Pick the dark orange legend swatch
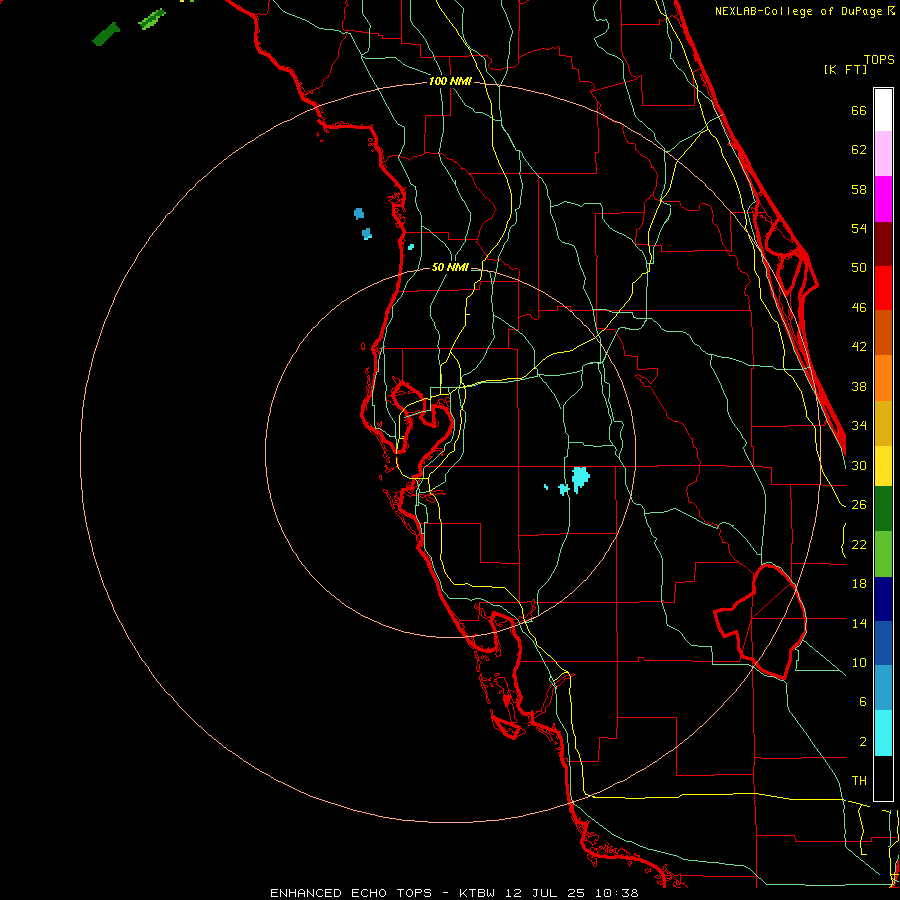This screenshot has height=900, width=900. [x=883, y=333]
